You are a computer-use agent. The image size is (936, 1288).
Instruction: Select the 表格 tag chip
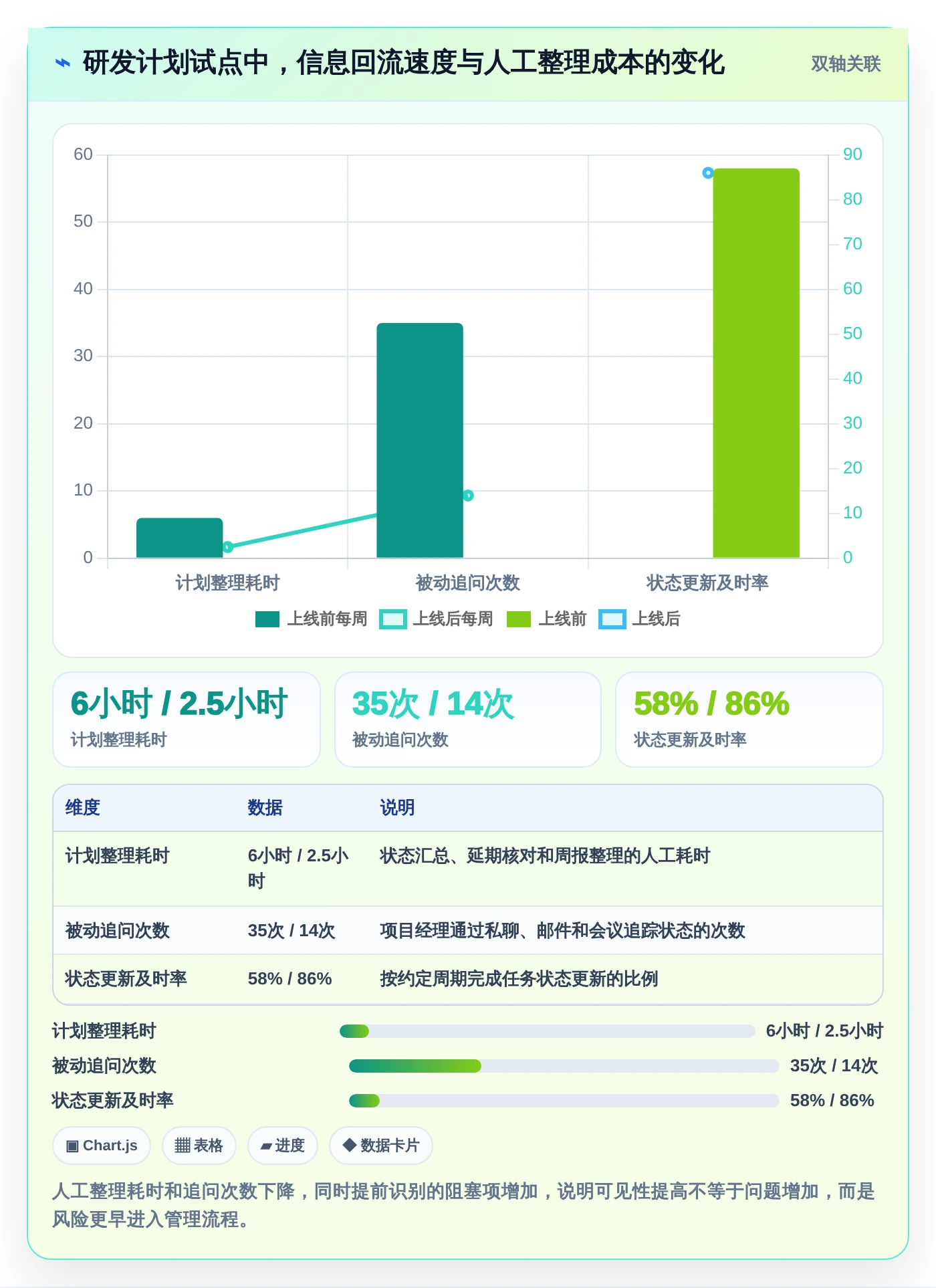coord(199,1146)
